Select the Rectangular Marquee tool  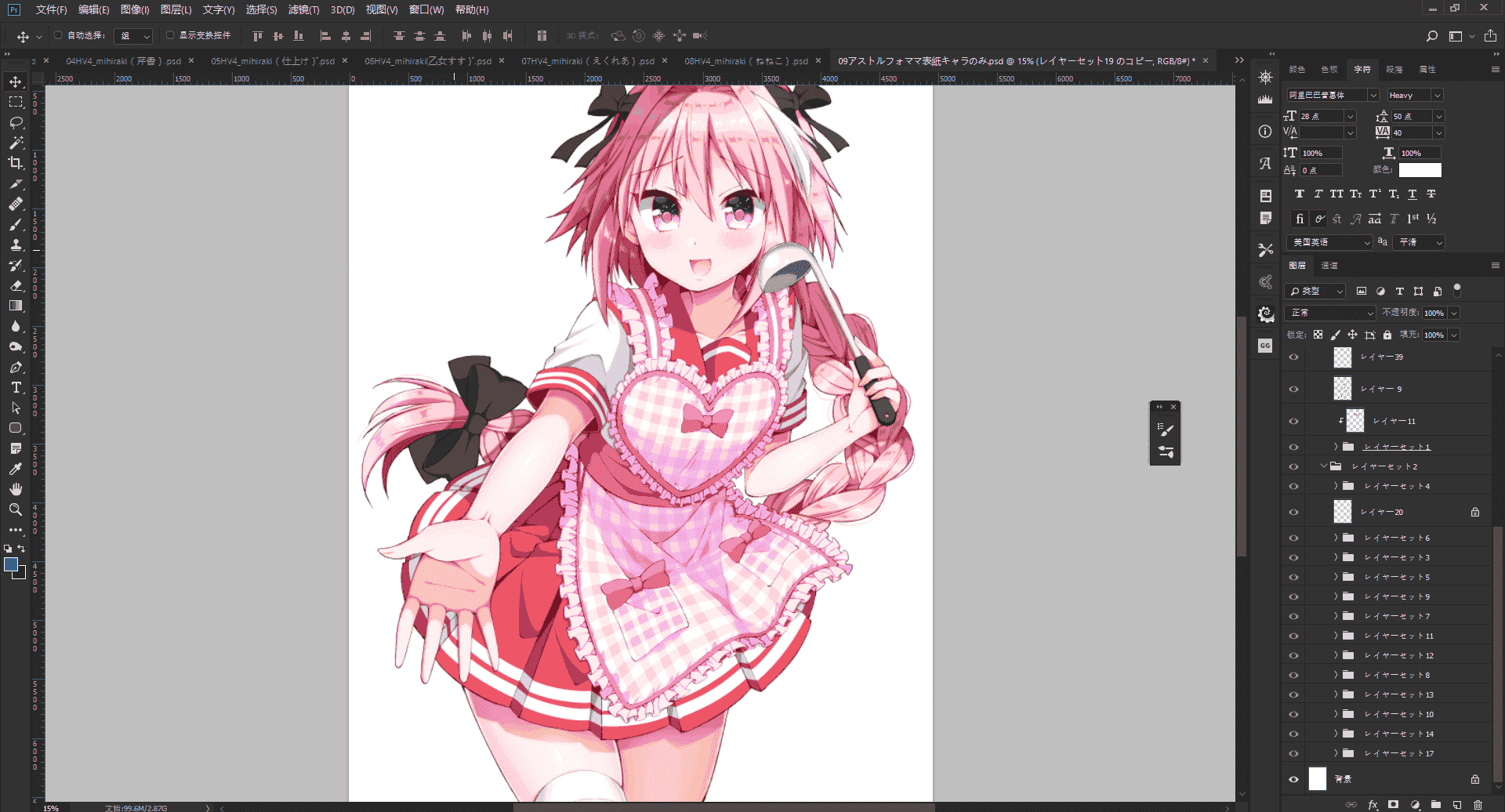click(x=16, y=102)
